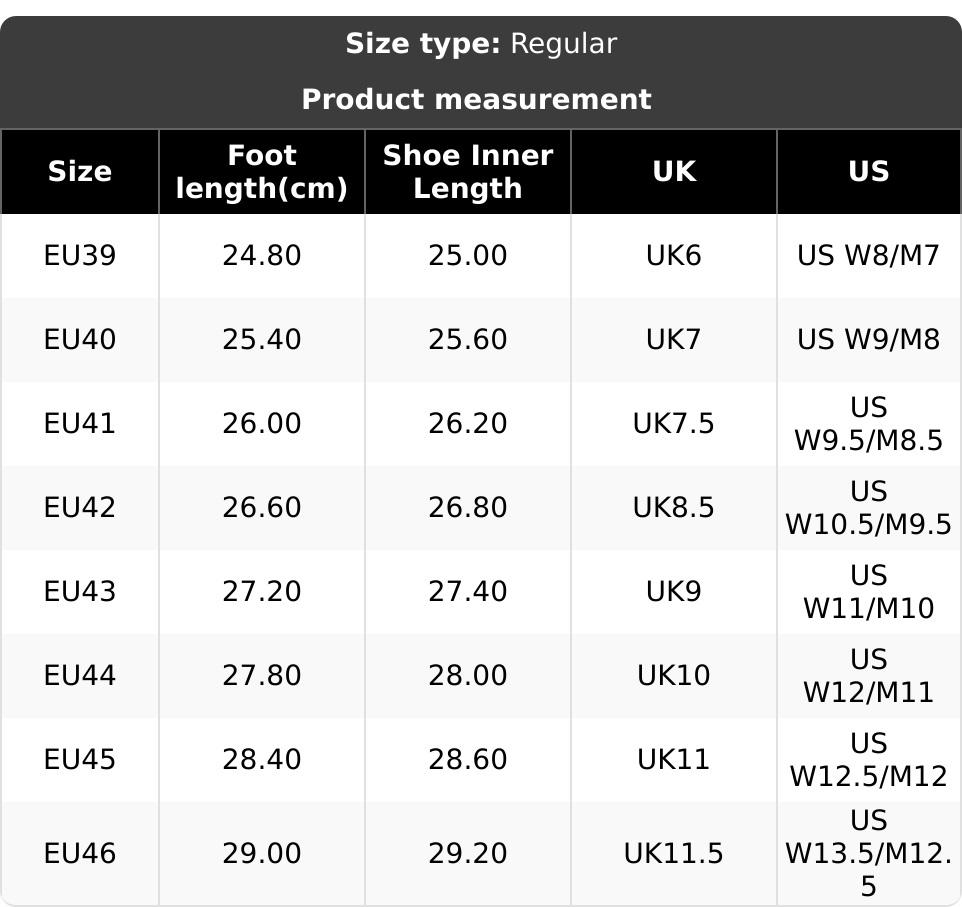Click the UK11.5 cell
This screenshot has width=962, height=907.
tap(673, 854)
